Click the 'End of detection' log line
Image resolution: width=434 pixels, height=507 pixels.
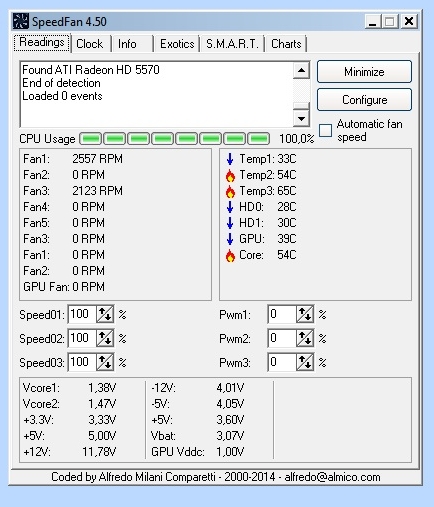[61, 83]
